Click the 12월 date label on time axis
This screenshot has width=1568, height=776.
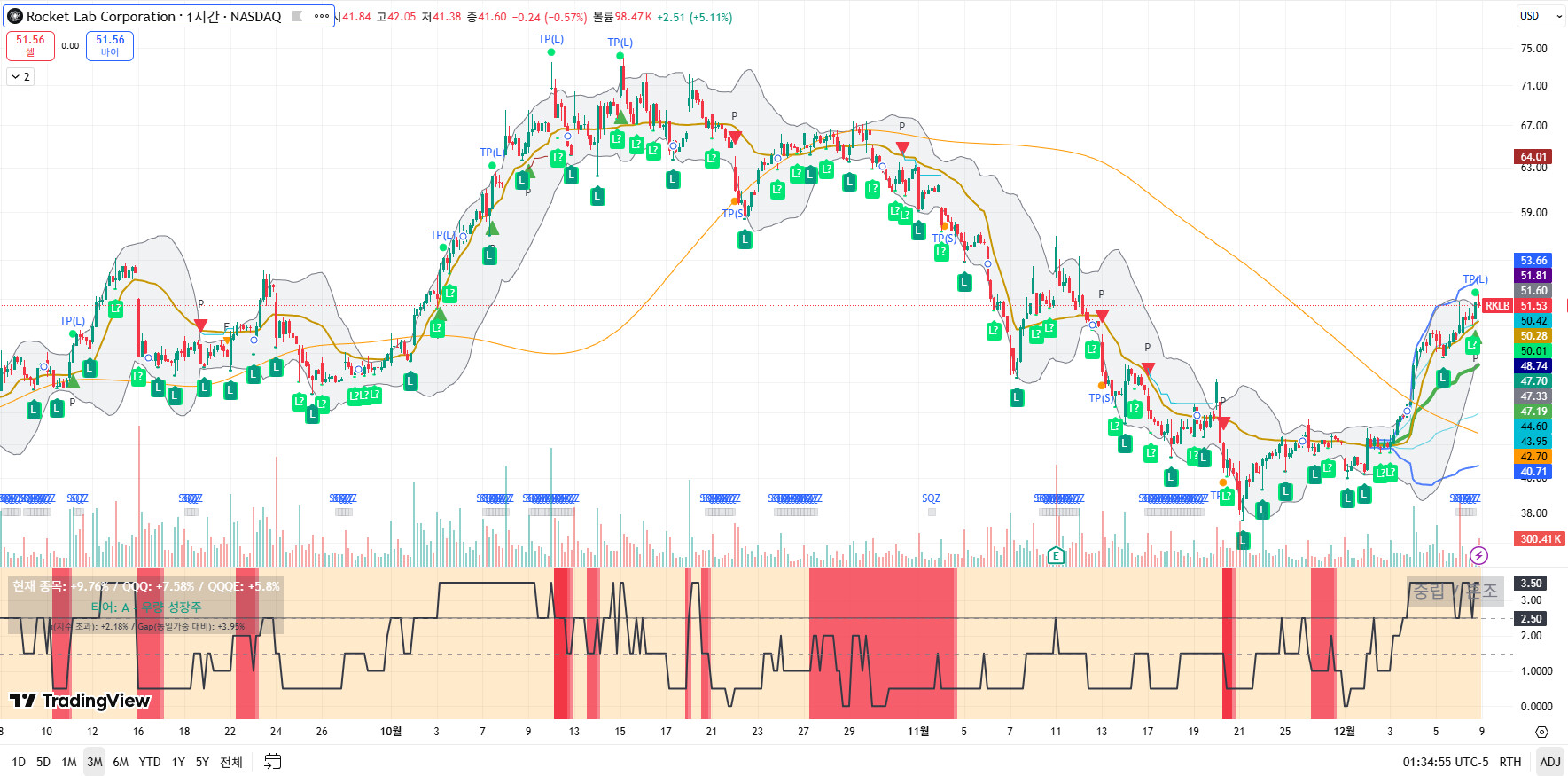pyautogui.click(x=1345, y=732)
